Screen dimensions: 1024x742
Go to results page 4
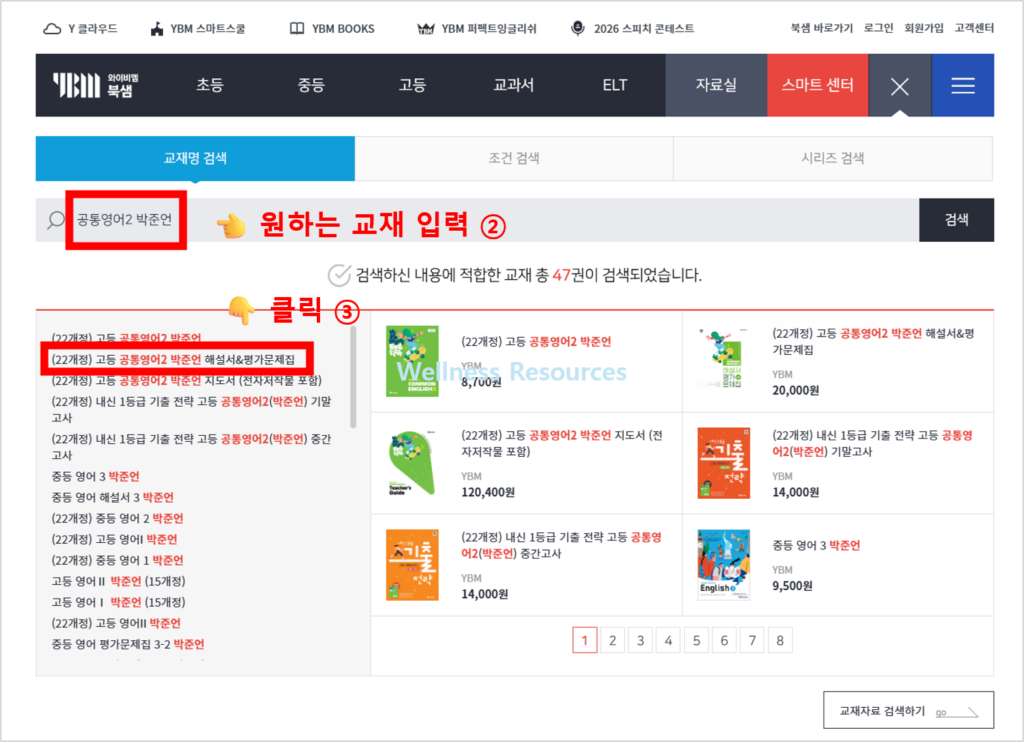point(668,641)
